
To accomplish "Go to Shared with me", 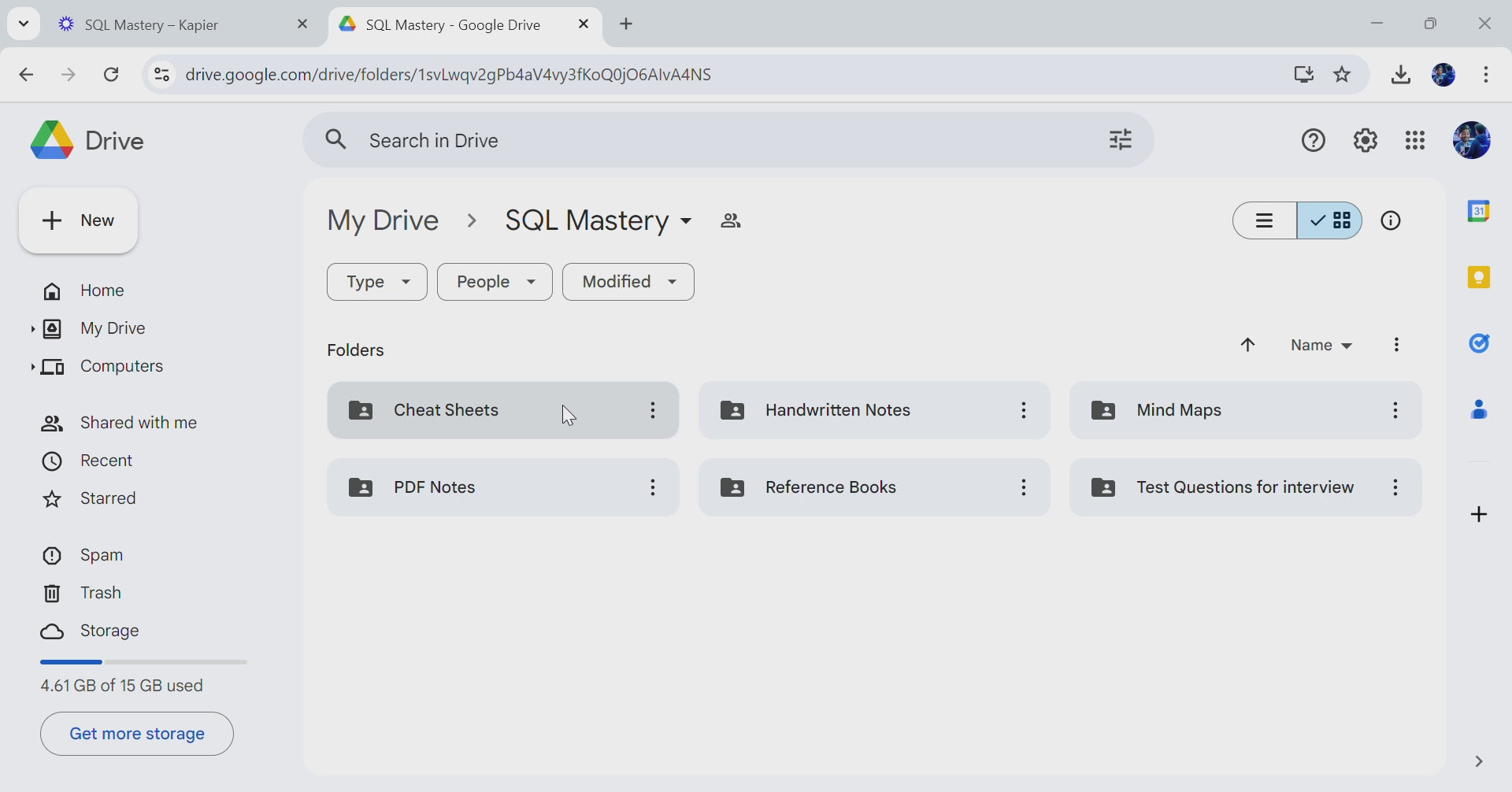I will tap(139, 424).
